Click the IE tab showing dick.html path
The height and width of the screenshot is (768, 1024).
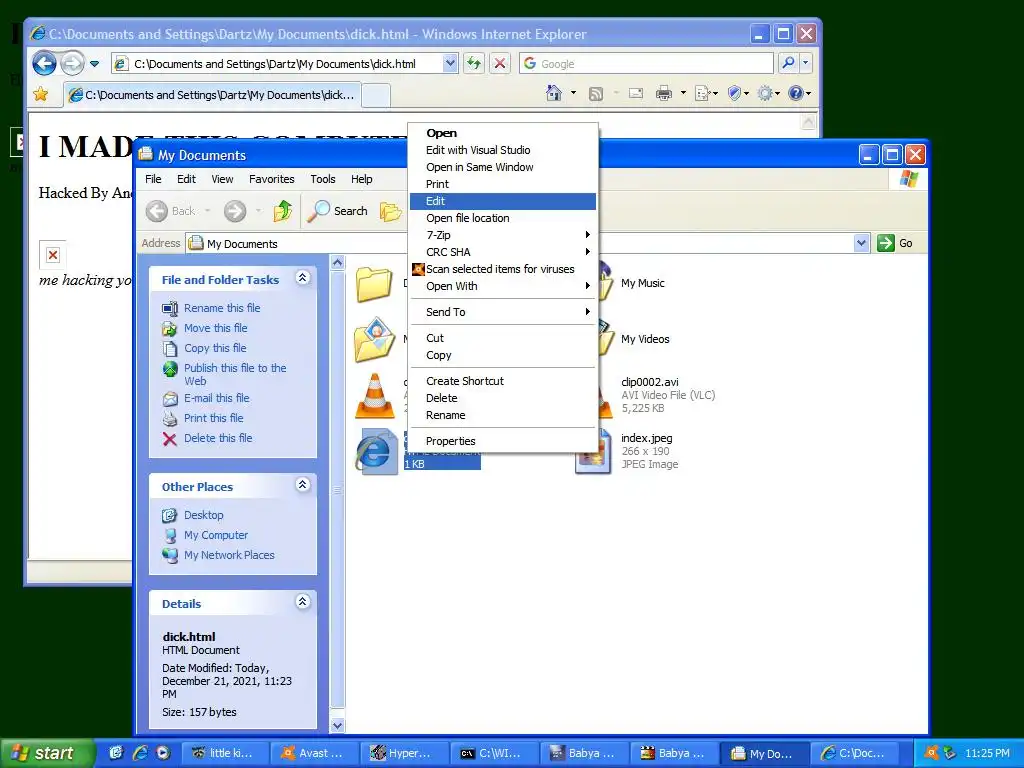click(x=212, y=95)
